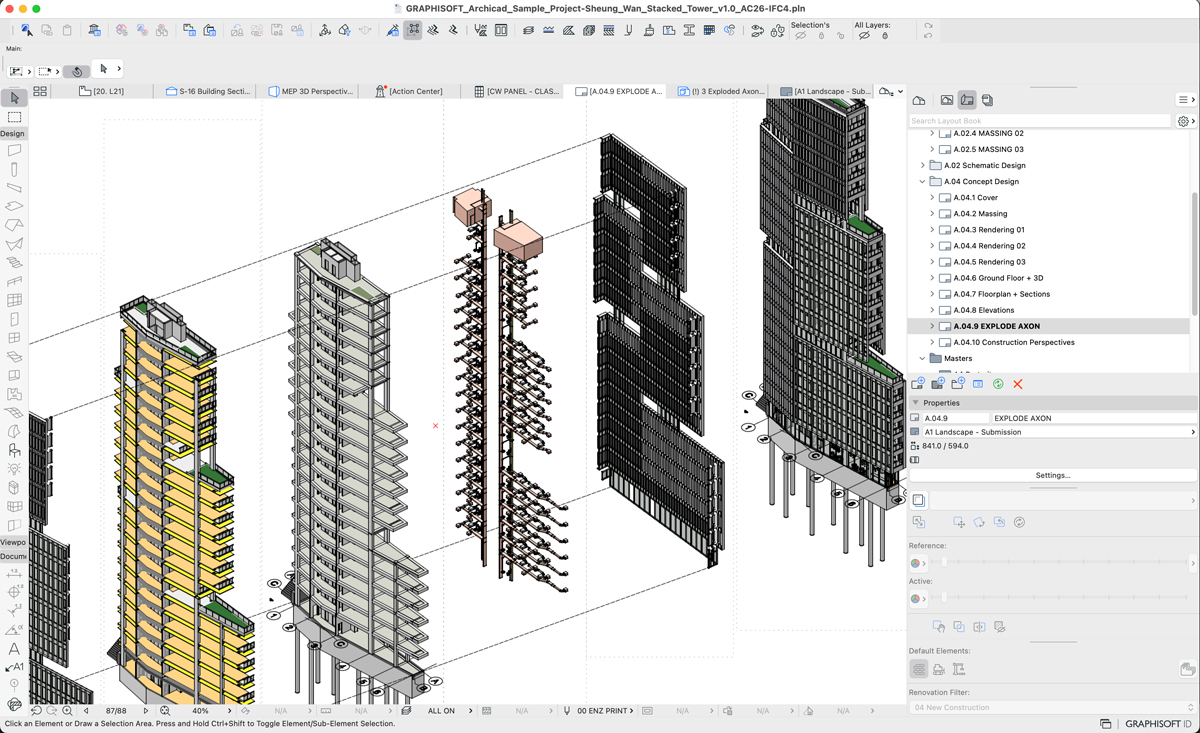Click the red Delete icon in Navigator
This screenshot has height=733, width=1200.
[x=1018, y=384]
